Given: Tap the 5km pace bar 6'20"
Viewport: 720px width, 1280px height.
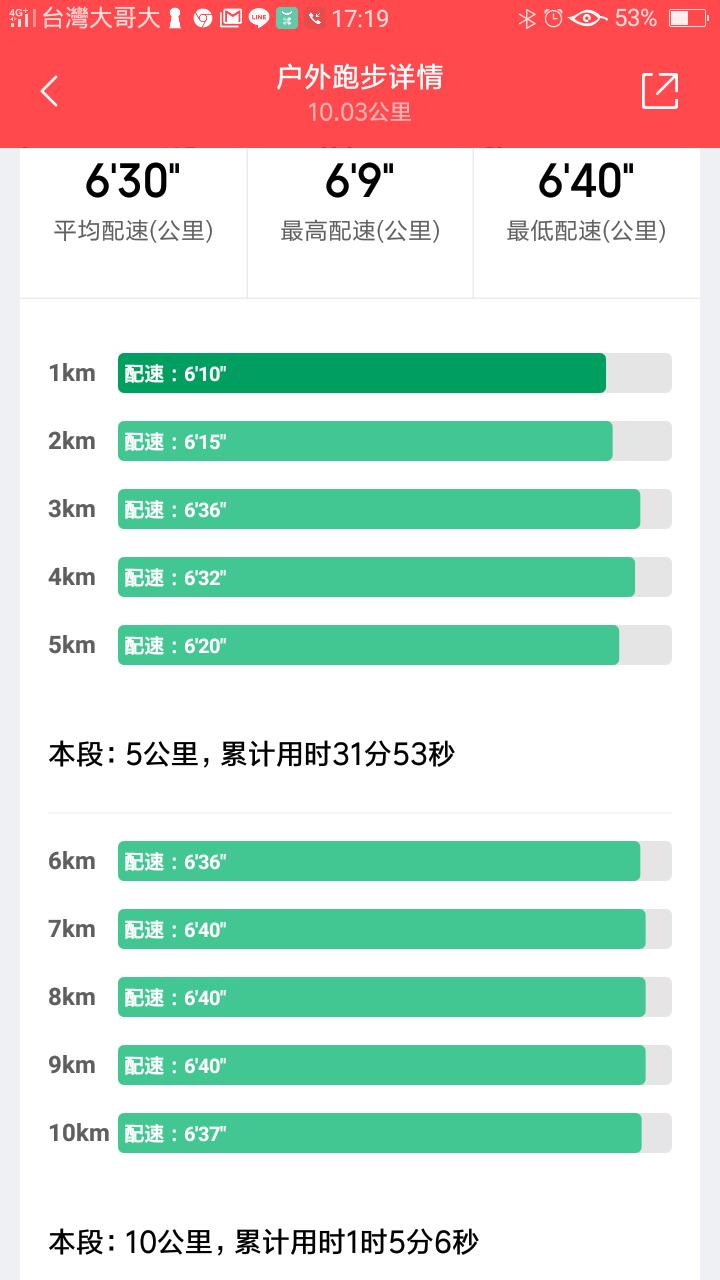Looking at the screenshot, I should 368,645.
